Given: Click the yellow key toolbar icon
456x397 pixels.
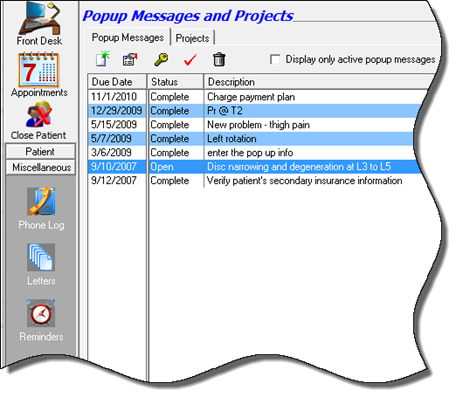Looking at the screenshot, I should pos(161,60).
